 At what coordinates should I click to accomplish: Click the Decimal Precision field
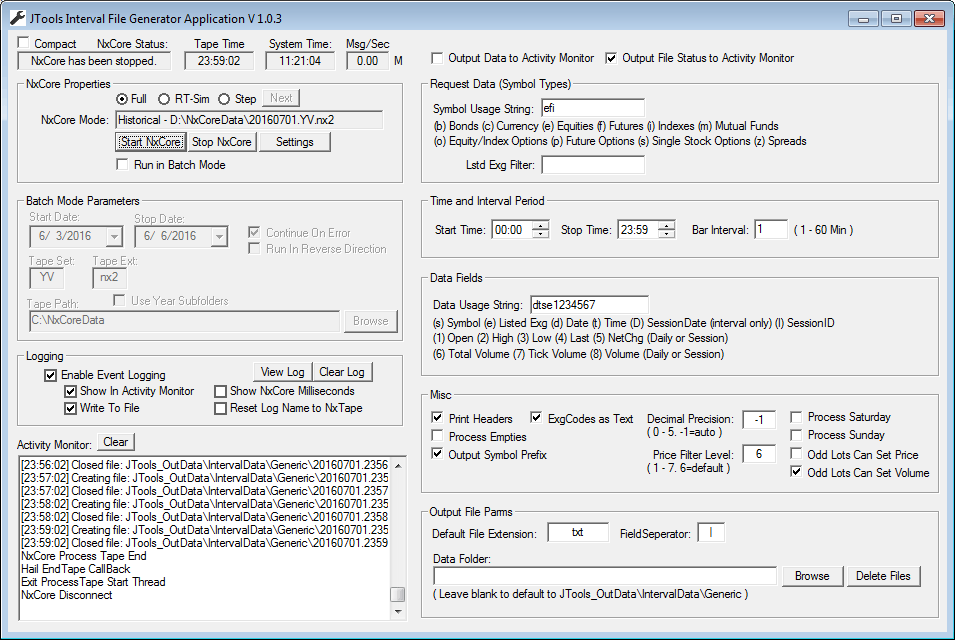point(759,420)
